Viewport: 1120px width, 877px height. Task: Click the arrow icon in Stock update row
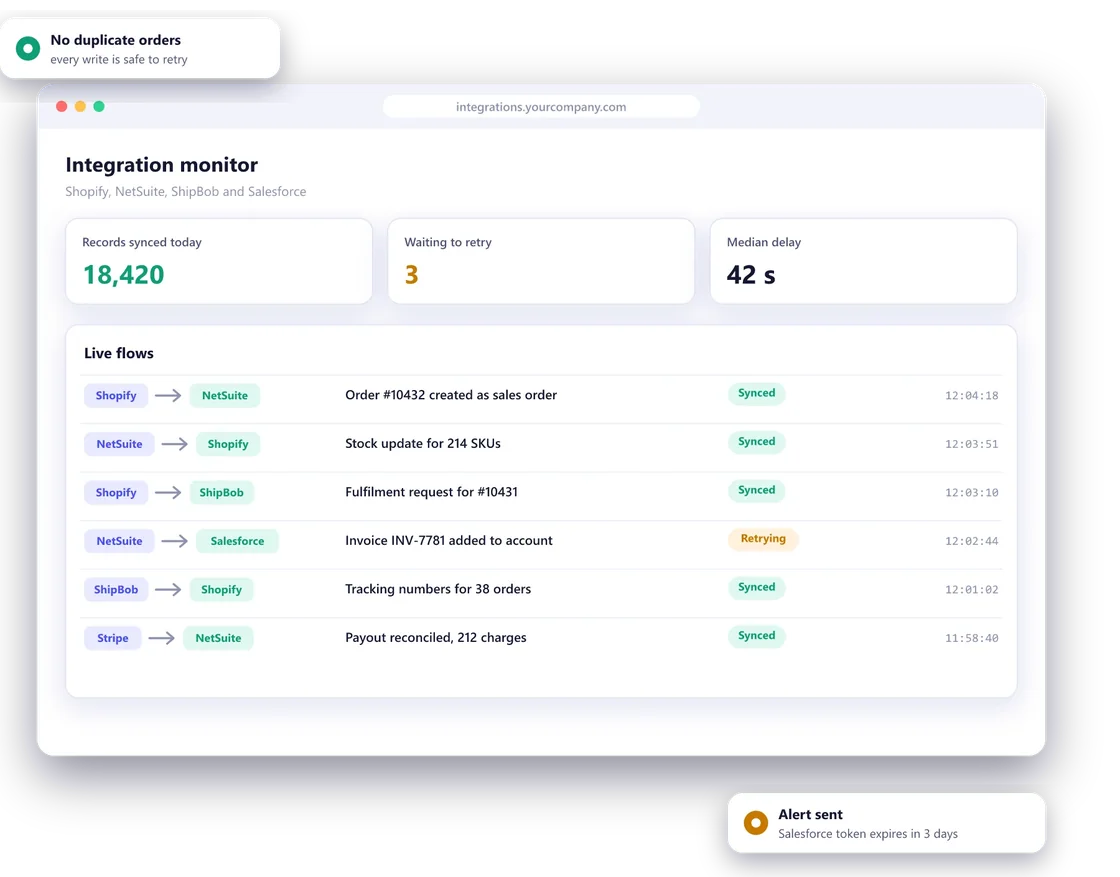(x=175, y=444)
